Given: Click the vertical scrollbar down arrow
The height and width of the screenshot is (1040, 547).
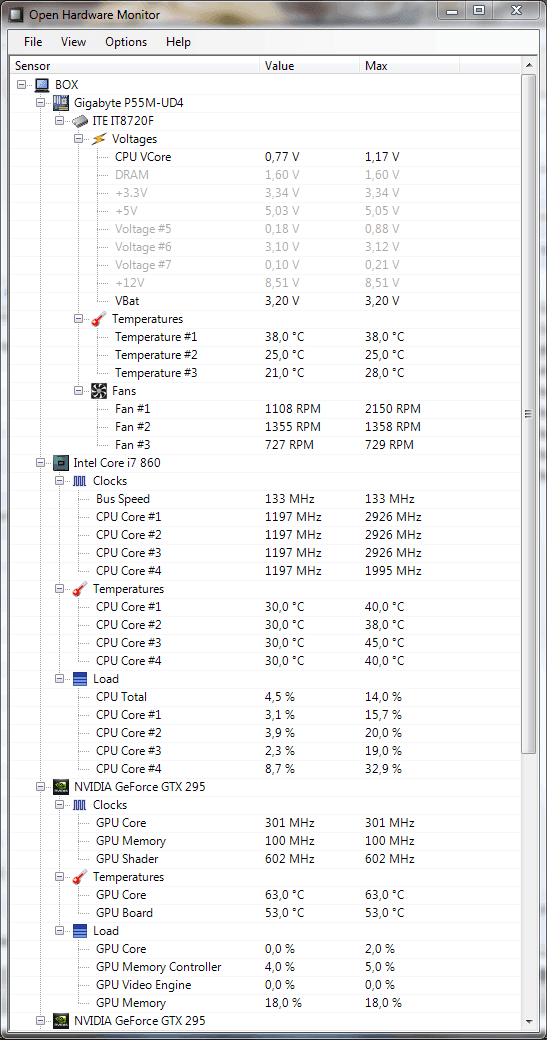Looking at the screenshot, I should tap(529, 1021).
